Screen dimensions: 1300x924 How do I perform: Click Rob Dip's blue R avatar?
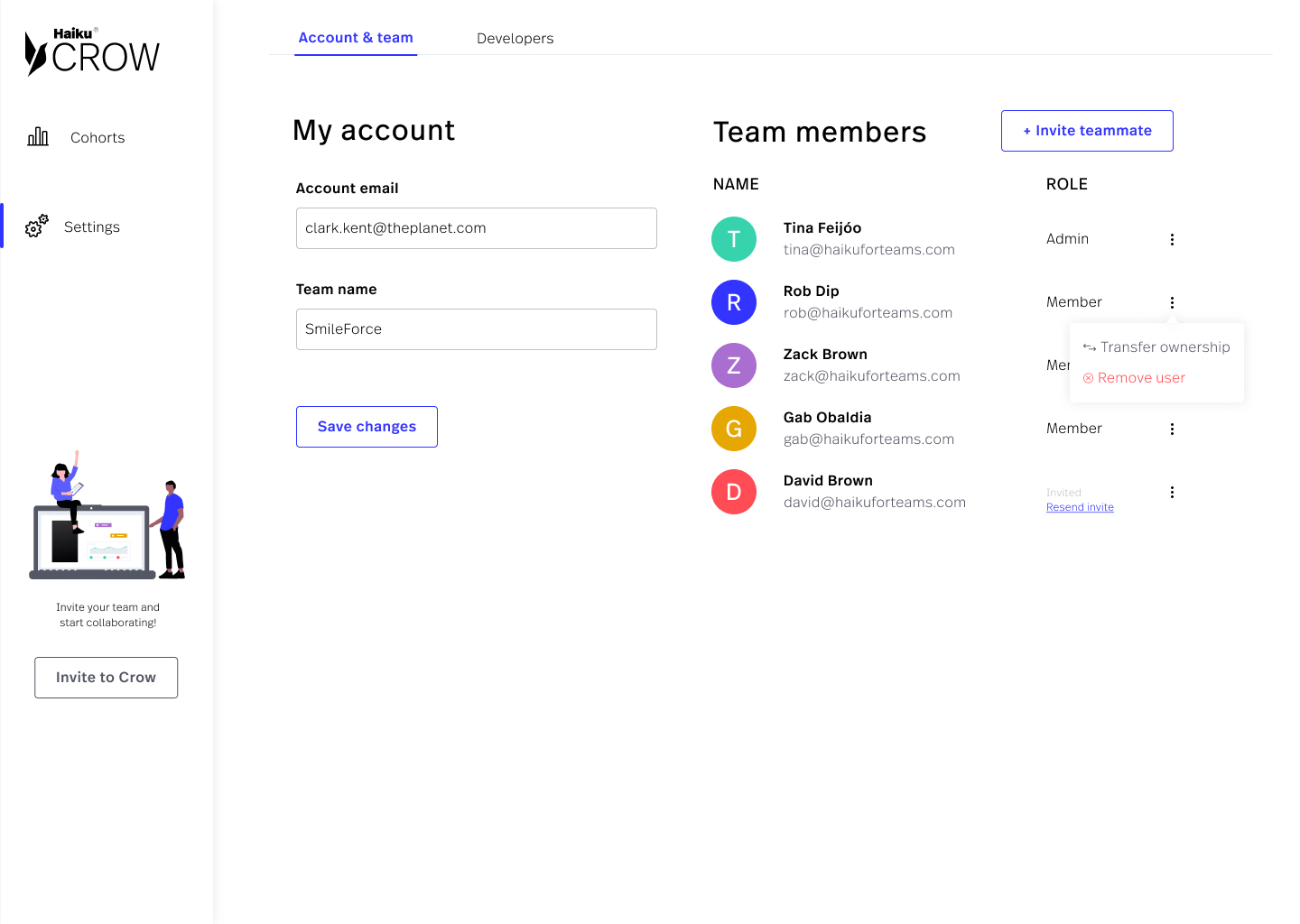click(x=734, y=302)
